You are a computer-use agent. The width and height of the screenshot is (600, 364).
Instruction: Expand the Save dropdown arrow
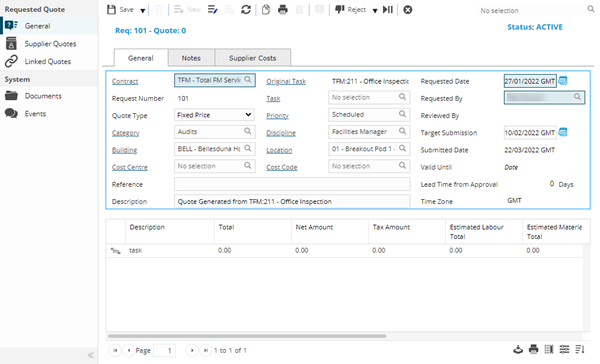[x=142, y=10]
